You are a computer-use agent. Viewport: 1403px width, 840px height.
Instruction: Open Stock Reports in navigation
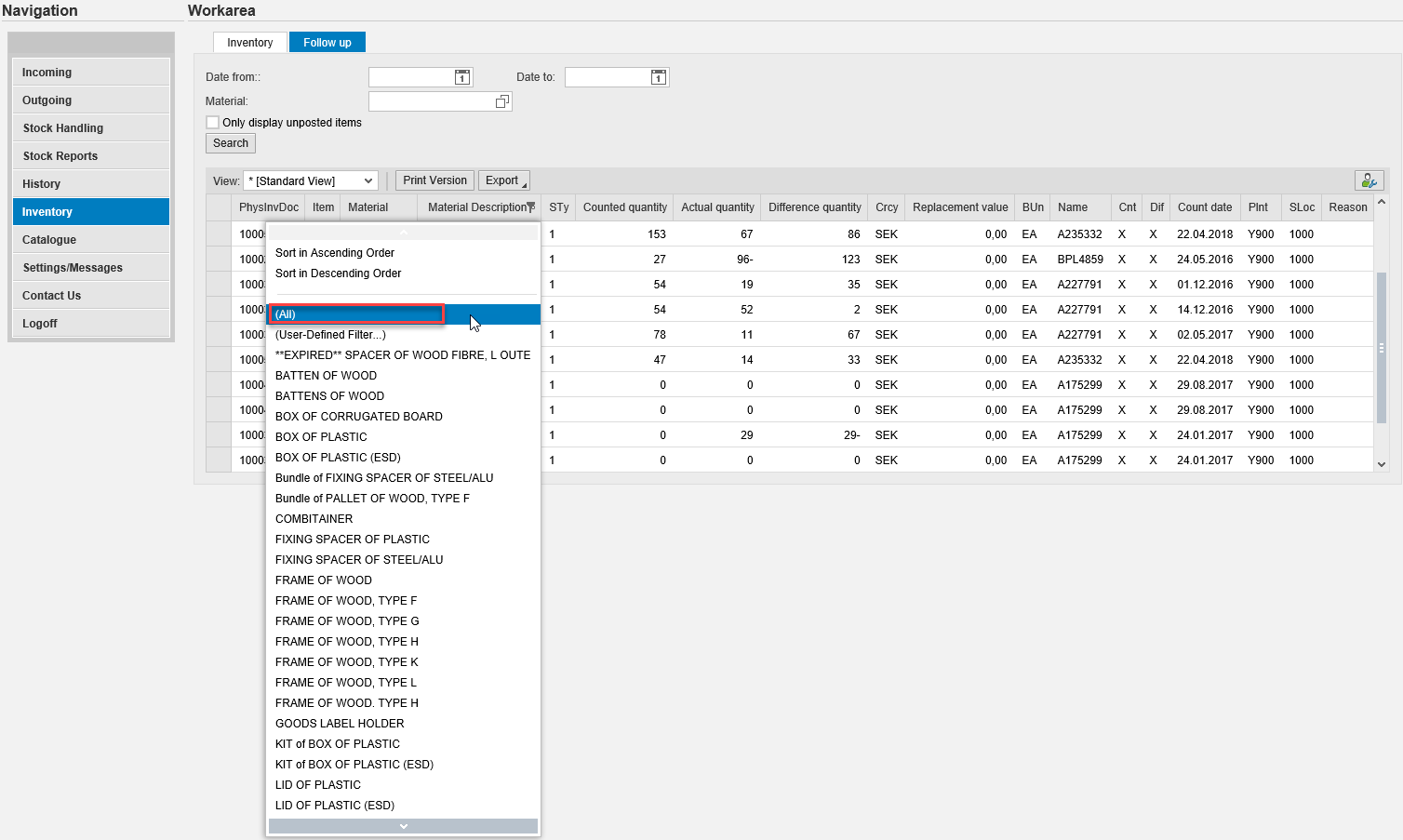(91, 156)
